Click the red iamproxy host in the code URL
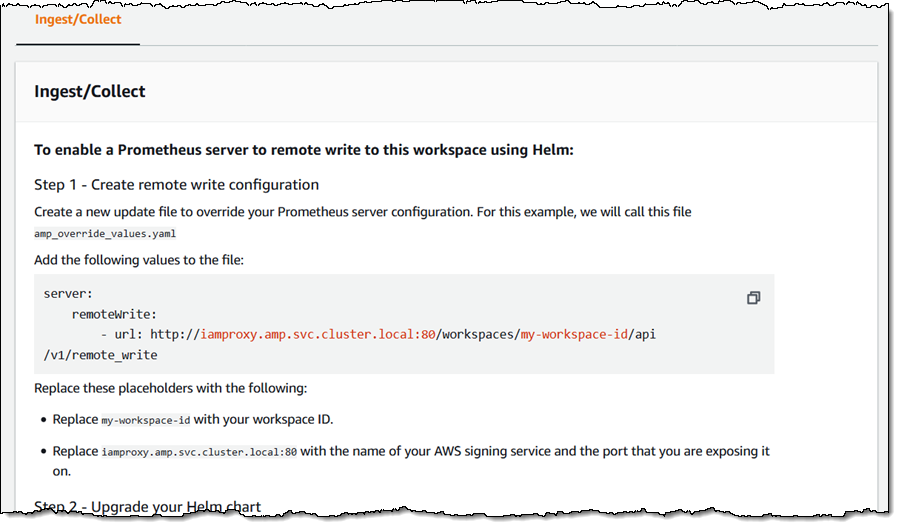This screenshot has width=900, height=527. click(x=317, y=334)
